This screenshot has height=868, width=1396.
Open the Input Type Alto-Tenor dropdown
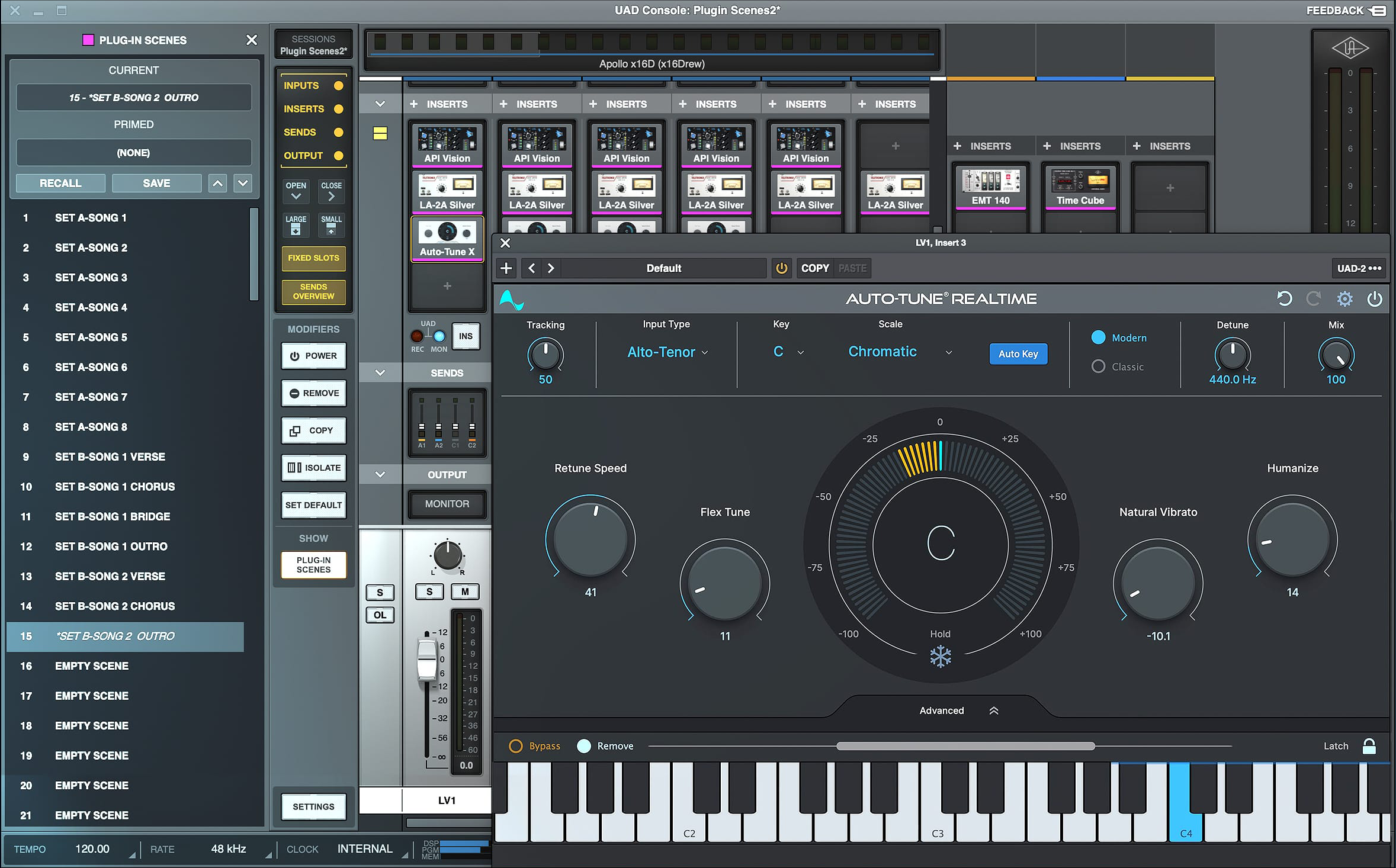coord(667,352)
